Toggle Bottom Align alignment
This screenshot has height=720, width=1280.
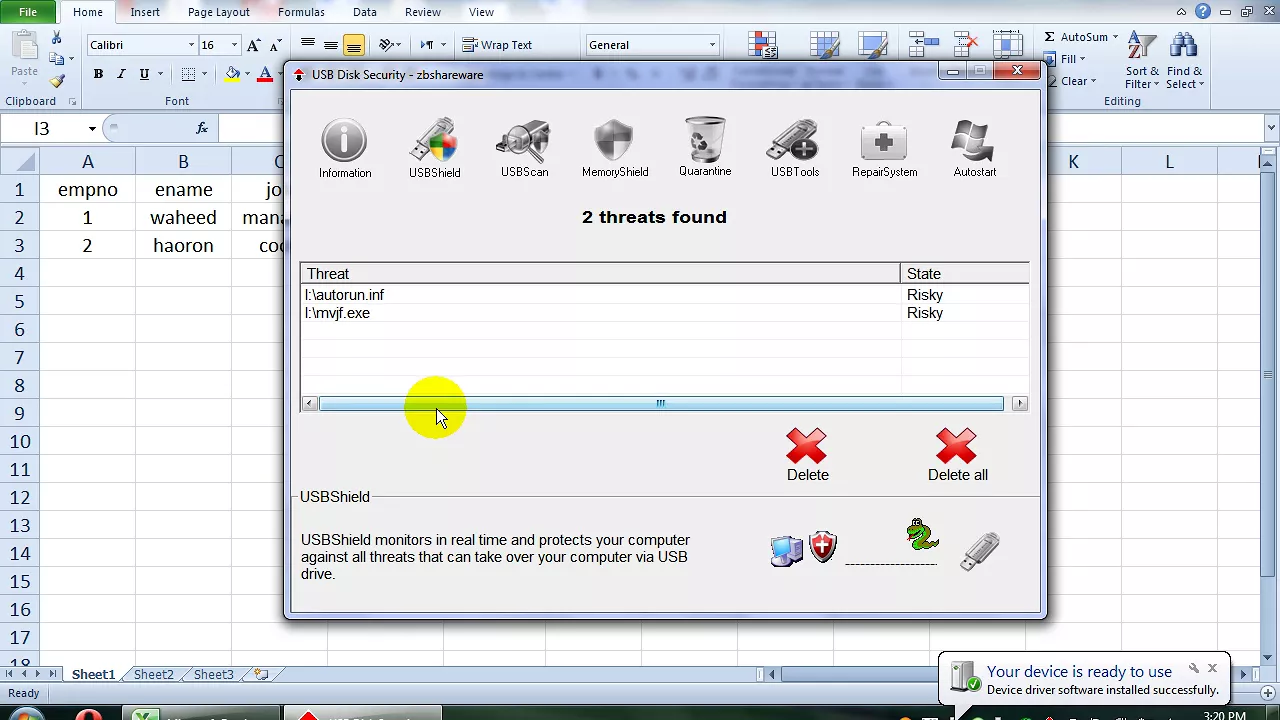354,45
